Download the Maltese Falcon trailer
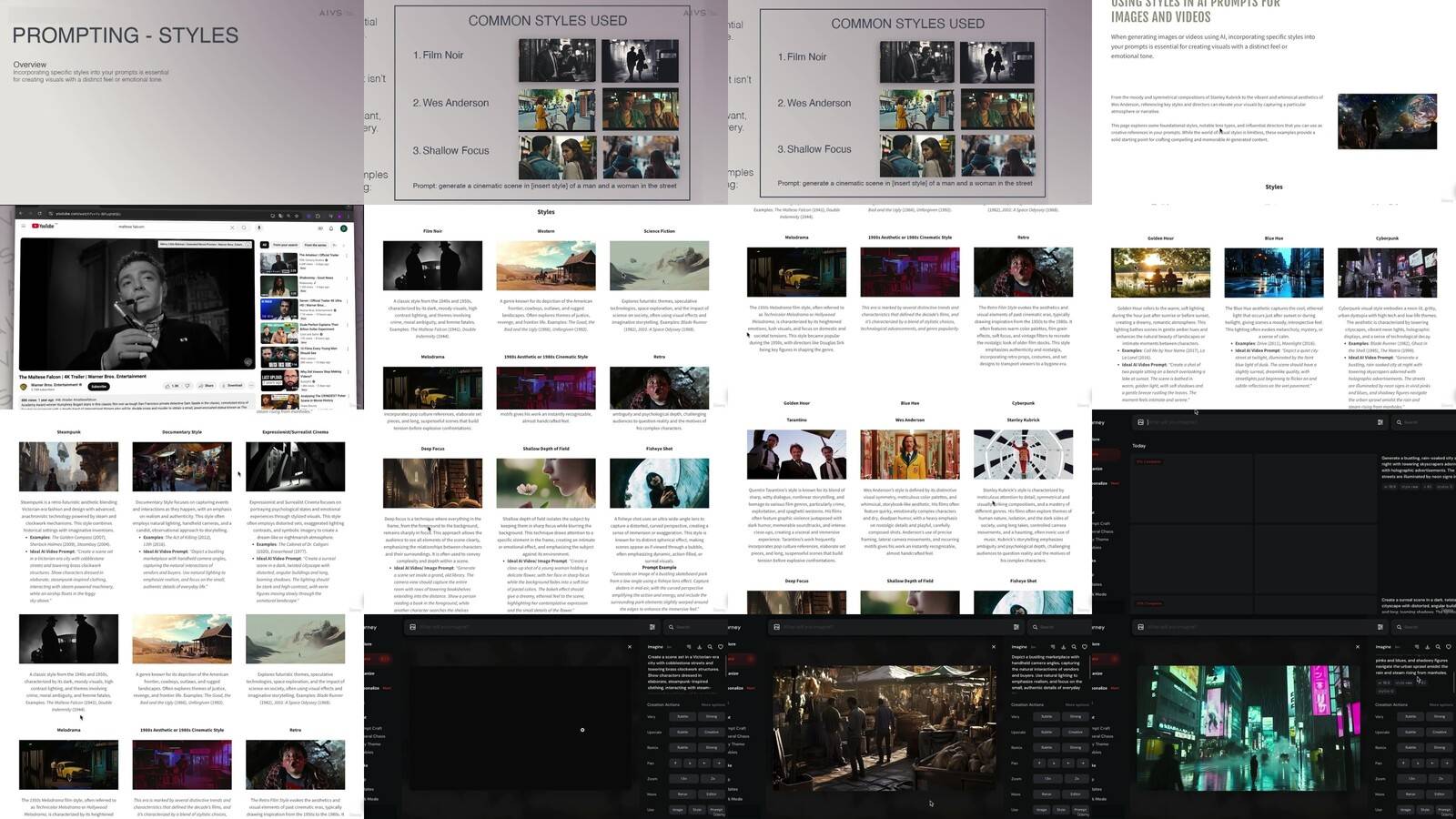The height and width of the screenshot is (819, 1456). [232, 385]
